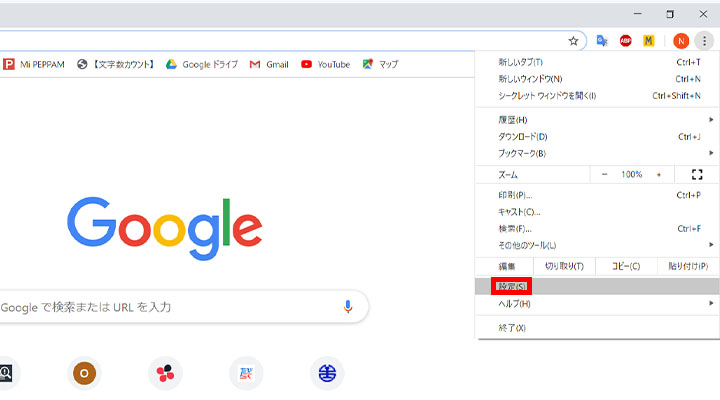
Task: Open the Mi PEPPAM bookmark
Action: [34, 64]
